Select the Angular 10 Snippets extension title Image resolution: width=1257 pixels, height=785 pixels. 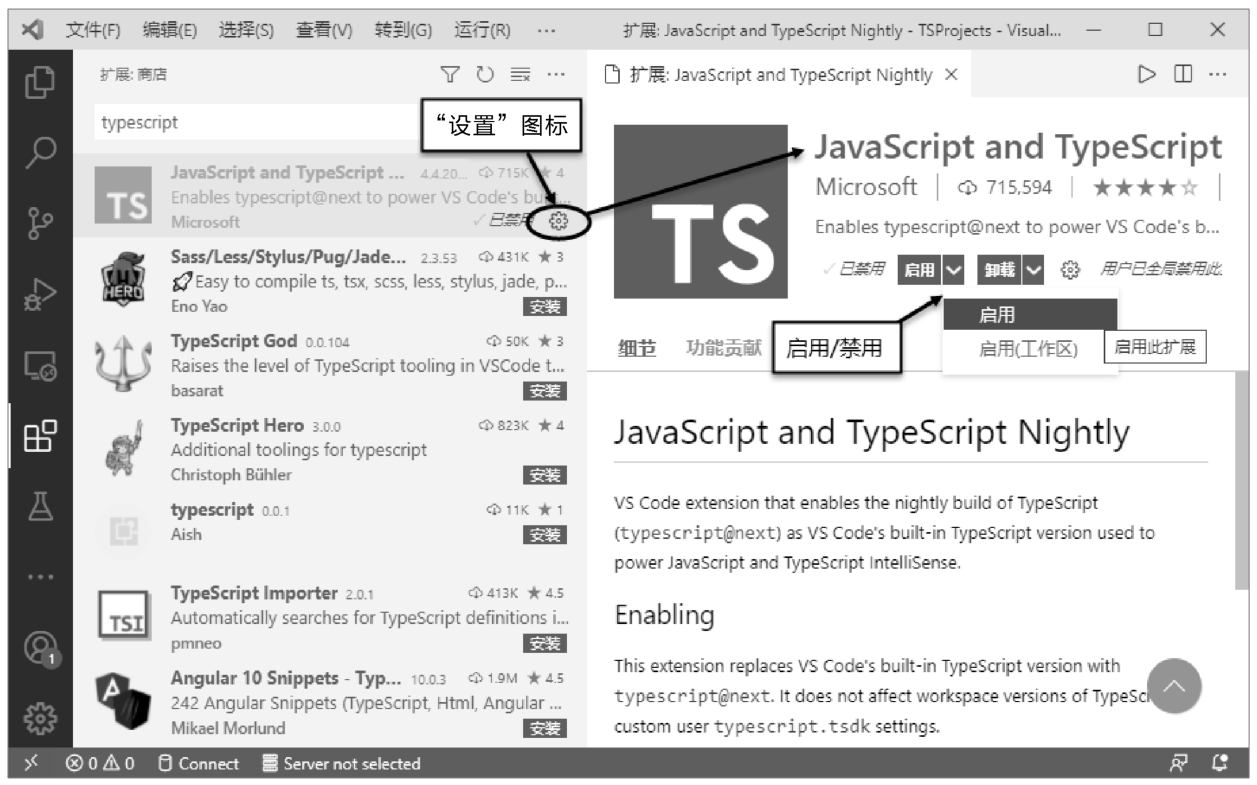(288, 678)
